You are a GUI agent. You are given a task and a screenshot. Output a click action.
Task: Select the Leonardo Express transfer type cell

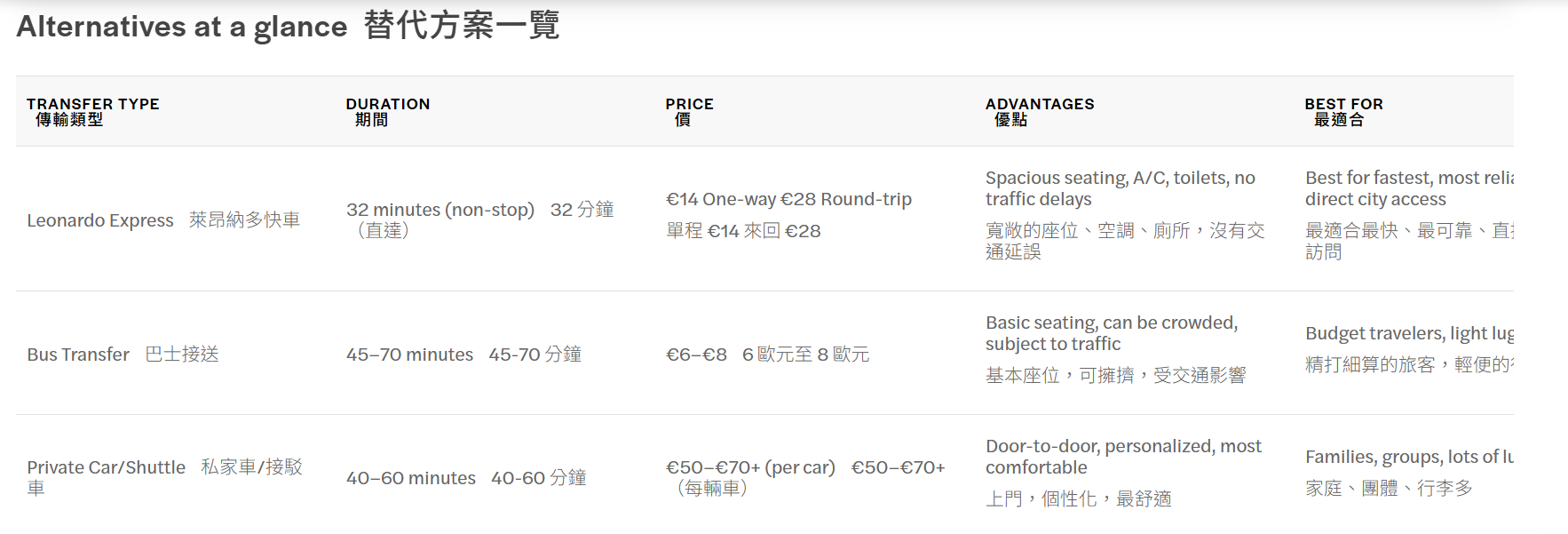click(x=100, y=220)
